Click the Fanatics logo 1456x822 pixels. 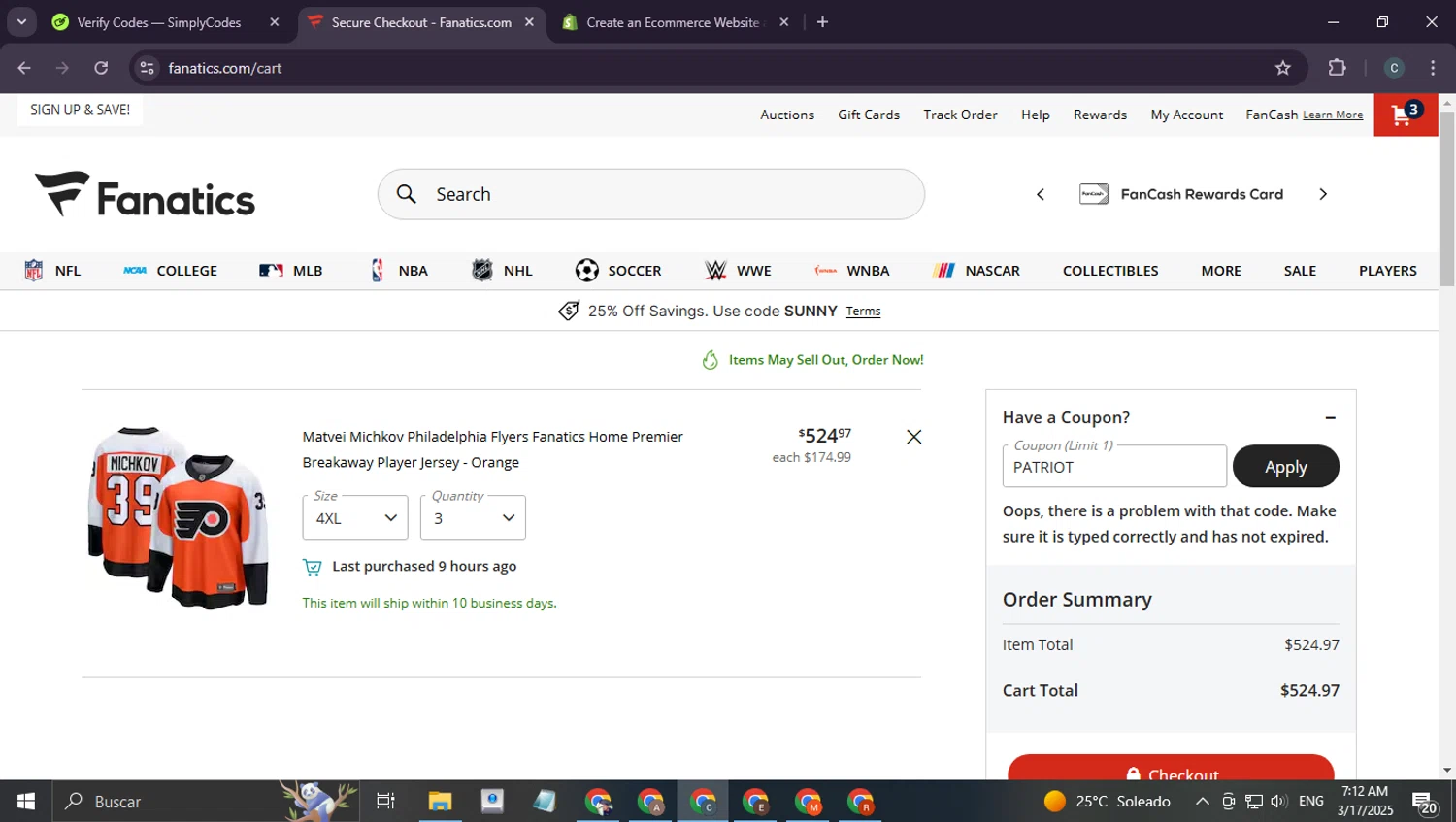(x=146, y=194)
